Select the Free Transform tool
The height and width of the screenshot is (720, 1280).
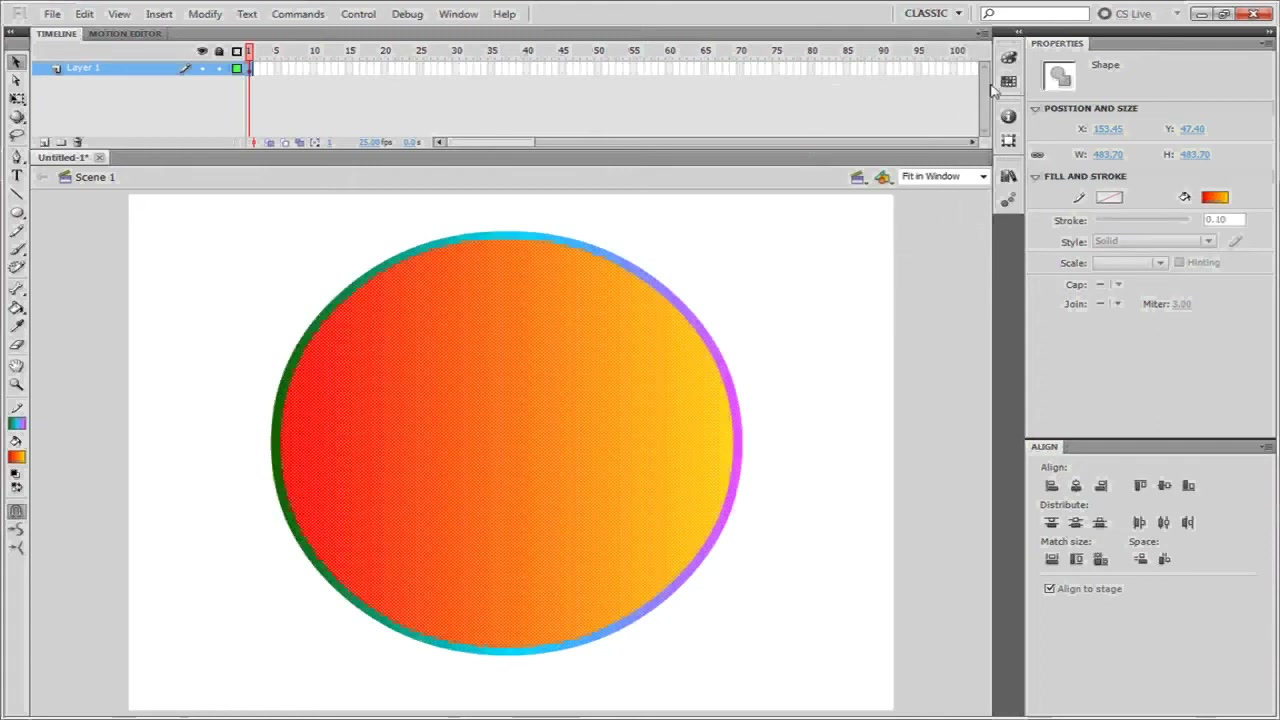[16, 98]
